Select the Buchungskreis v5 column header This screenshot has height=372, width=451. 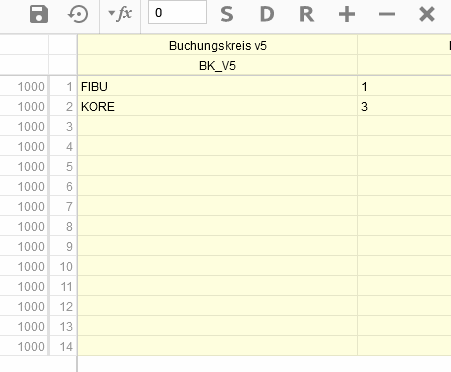click(x=218, y=46)
